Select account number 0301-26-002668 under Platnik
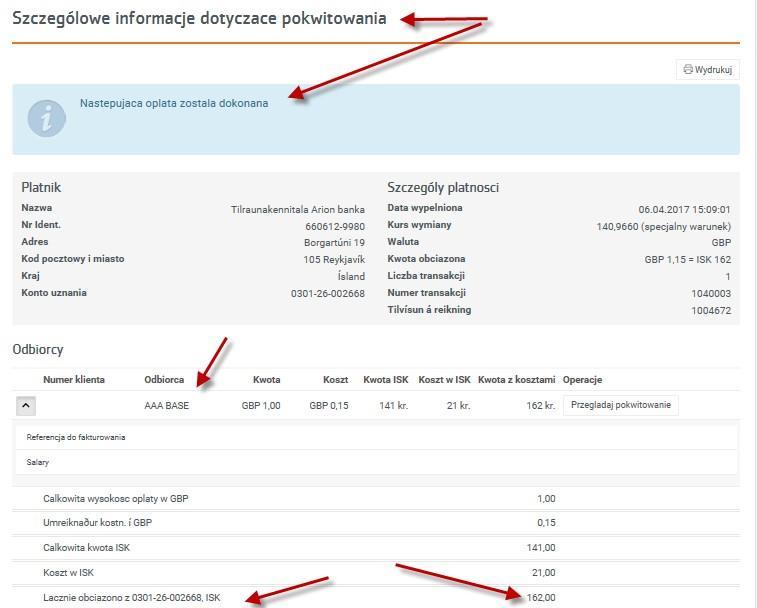757x608 pixels. [328, 294]
